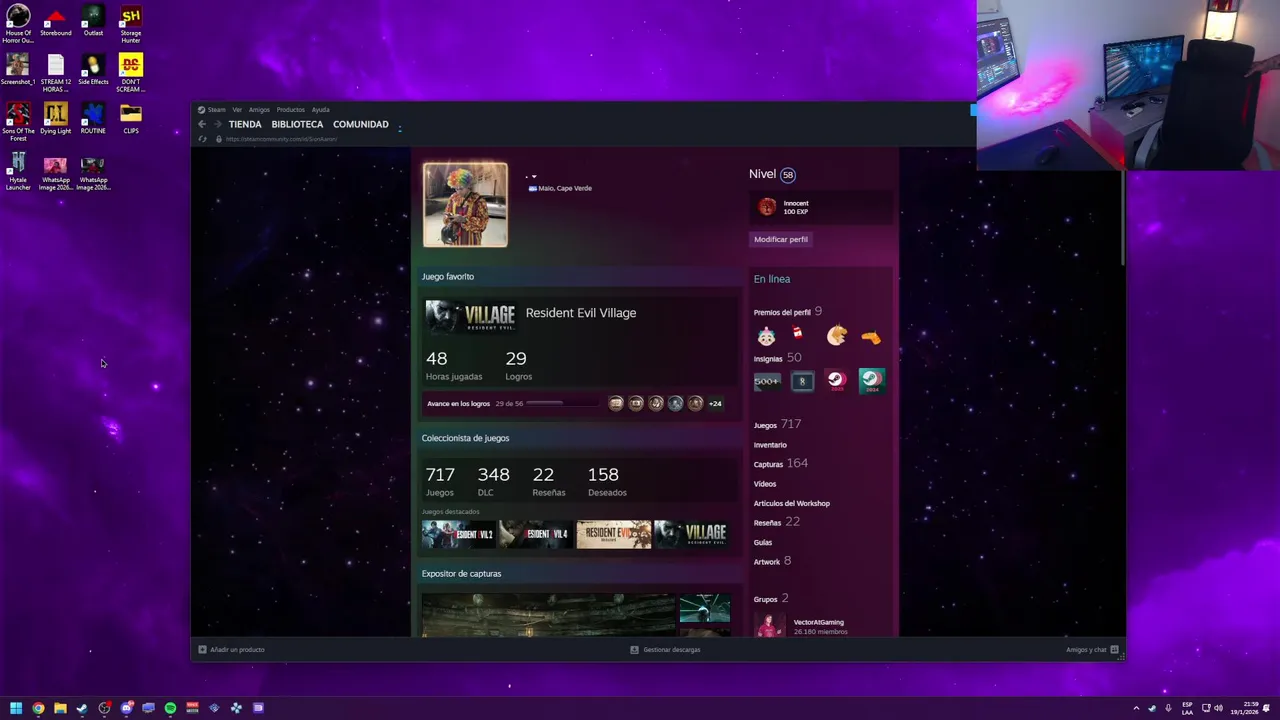Open Capturas 164 link
The width and height of the screenshot is (1280, 720).
pyautogui.click(x=780, y=464)
